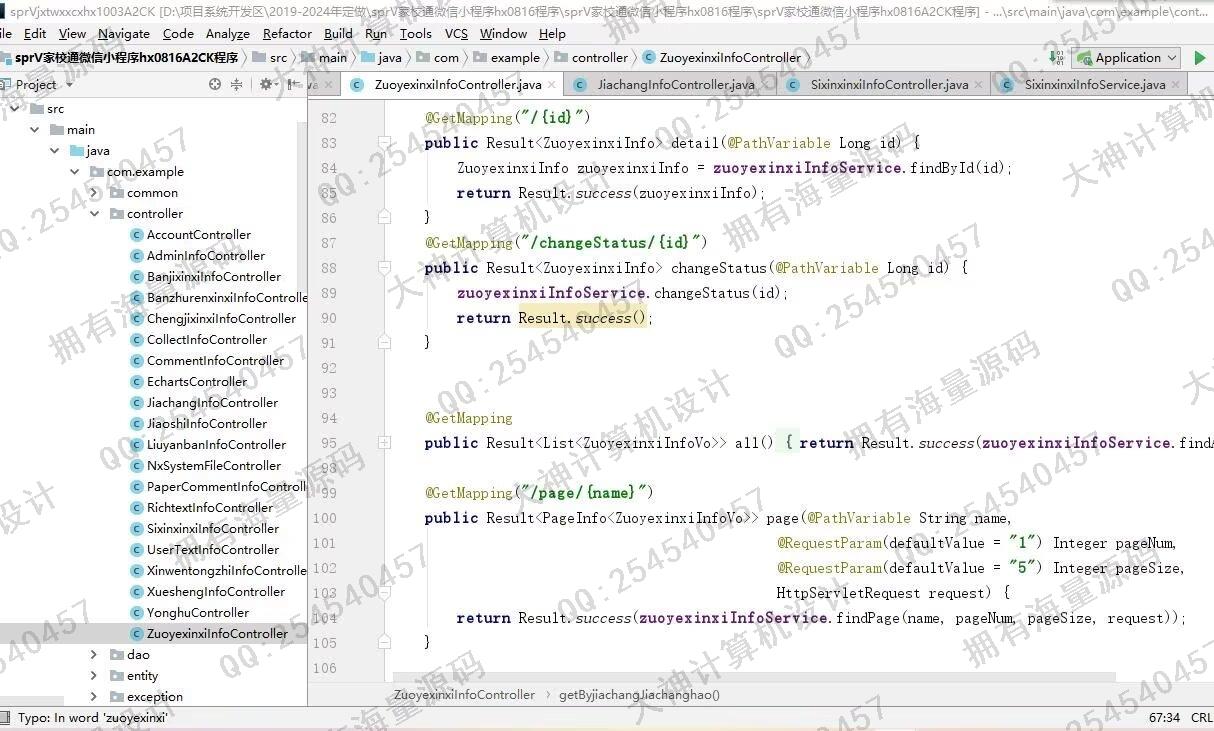Collapse the controller package
Viewport: 1214px width, 731px height.
coord(94,214)
